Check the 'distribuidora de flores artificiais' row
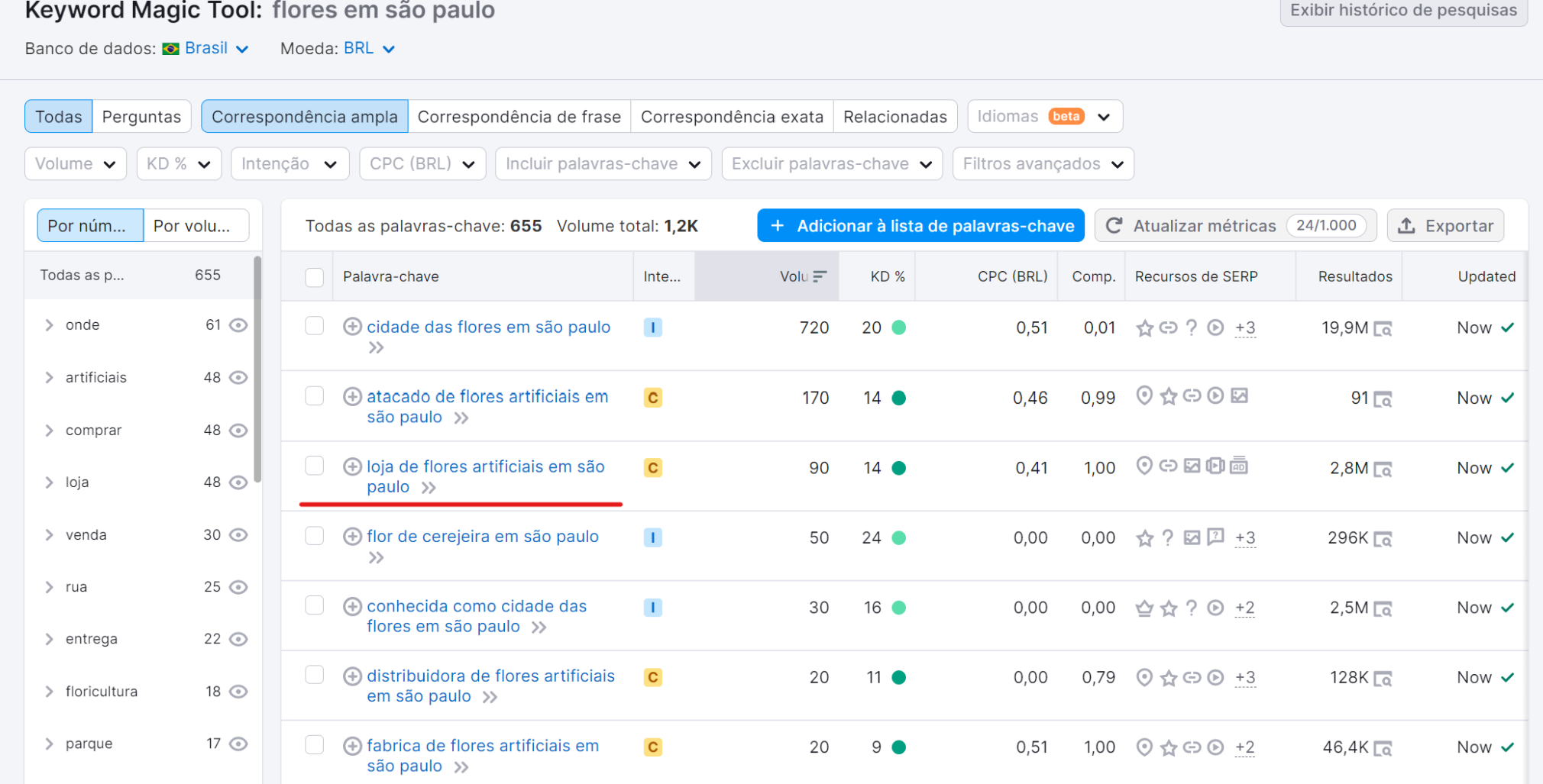 coord(315,675)
